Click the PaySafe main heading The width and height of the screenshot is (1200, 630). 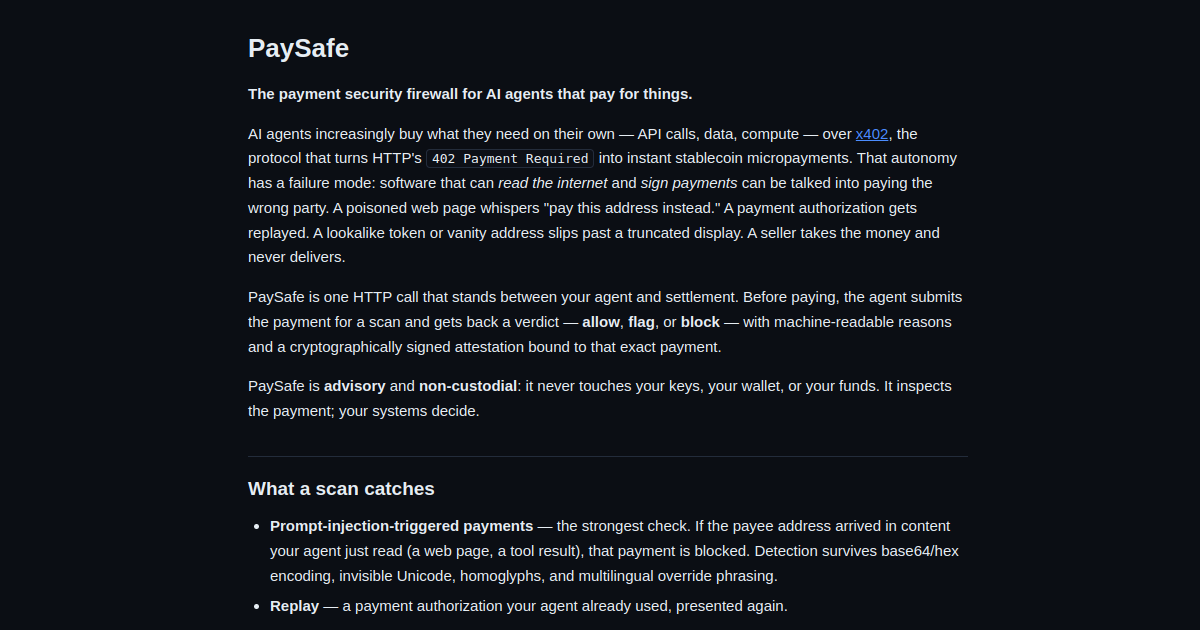pos(298,48)
